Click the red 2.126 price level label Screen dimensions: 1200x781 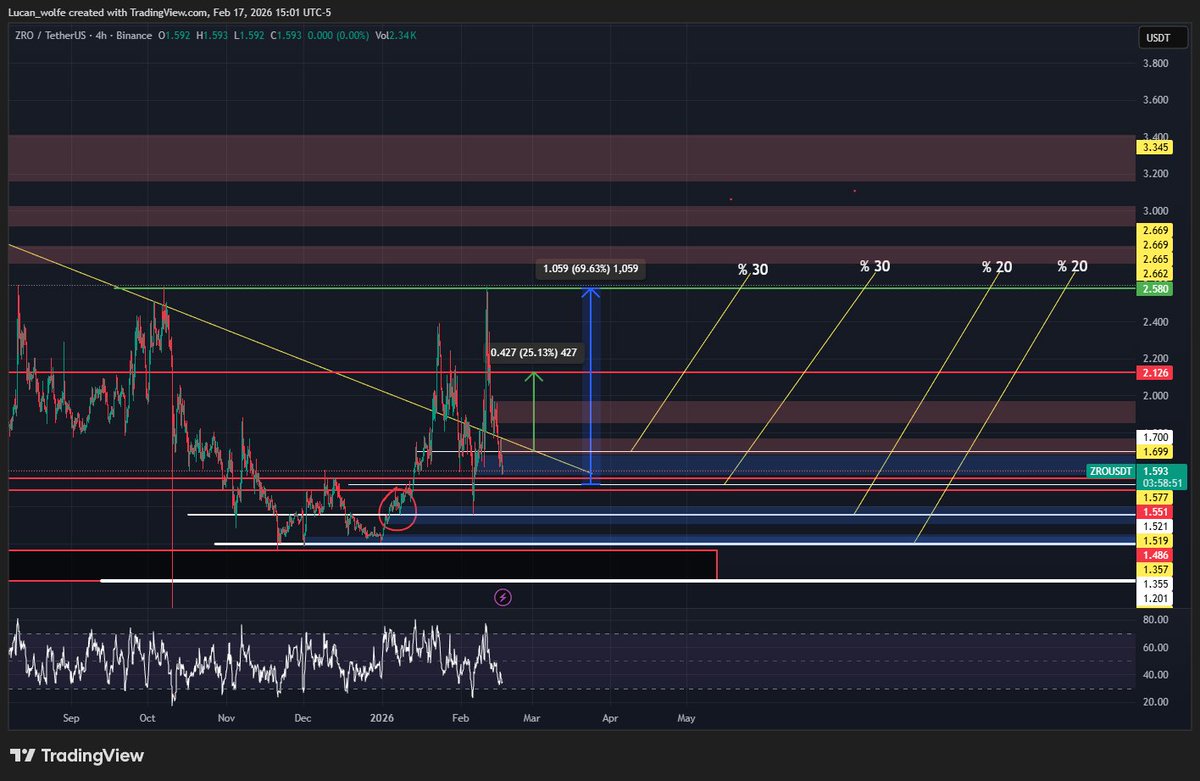(x=1152, y=372)
